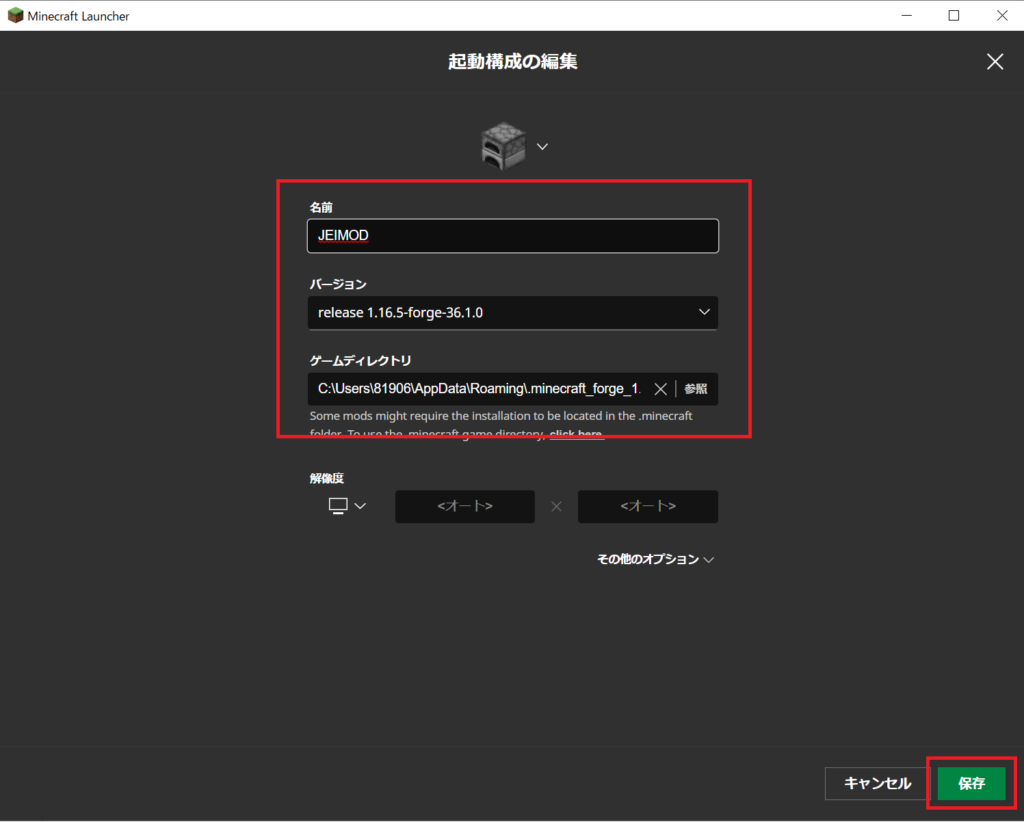Clear the game directory with the X icon
Screen dimensions: 1024x822
pos(661,389)
